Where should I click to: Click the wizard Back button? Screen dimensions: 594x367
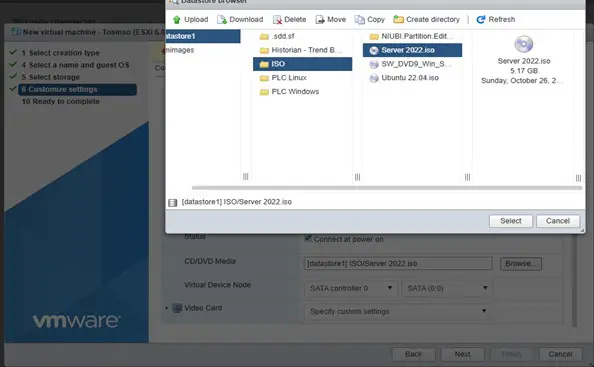(413, 354)
